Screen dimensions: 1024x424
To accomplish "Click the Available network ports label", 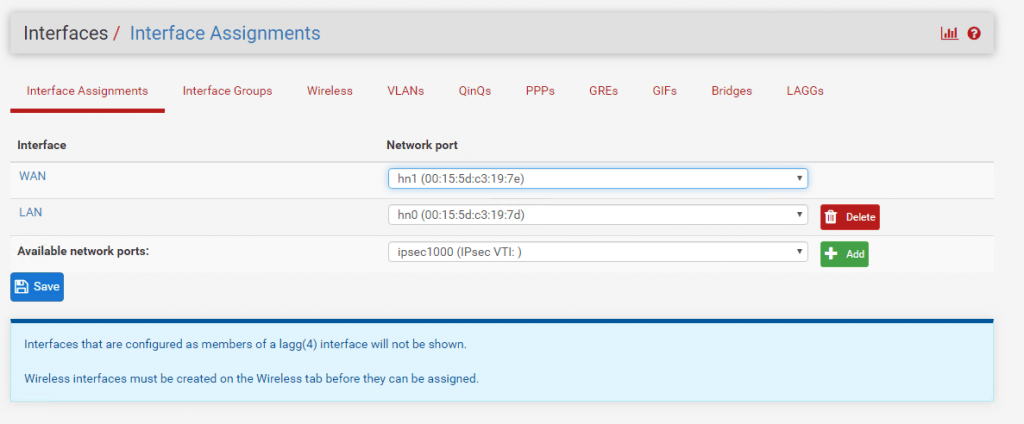I will 83,250.
